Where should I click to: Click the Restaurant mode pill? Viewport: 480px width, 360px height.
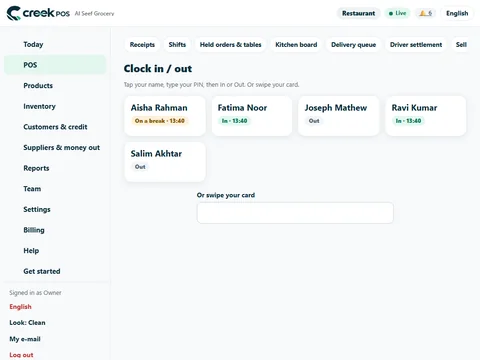358,13
